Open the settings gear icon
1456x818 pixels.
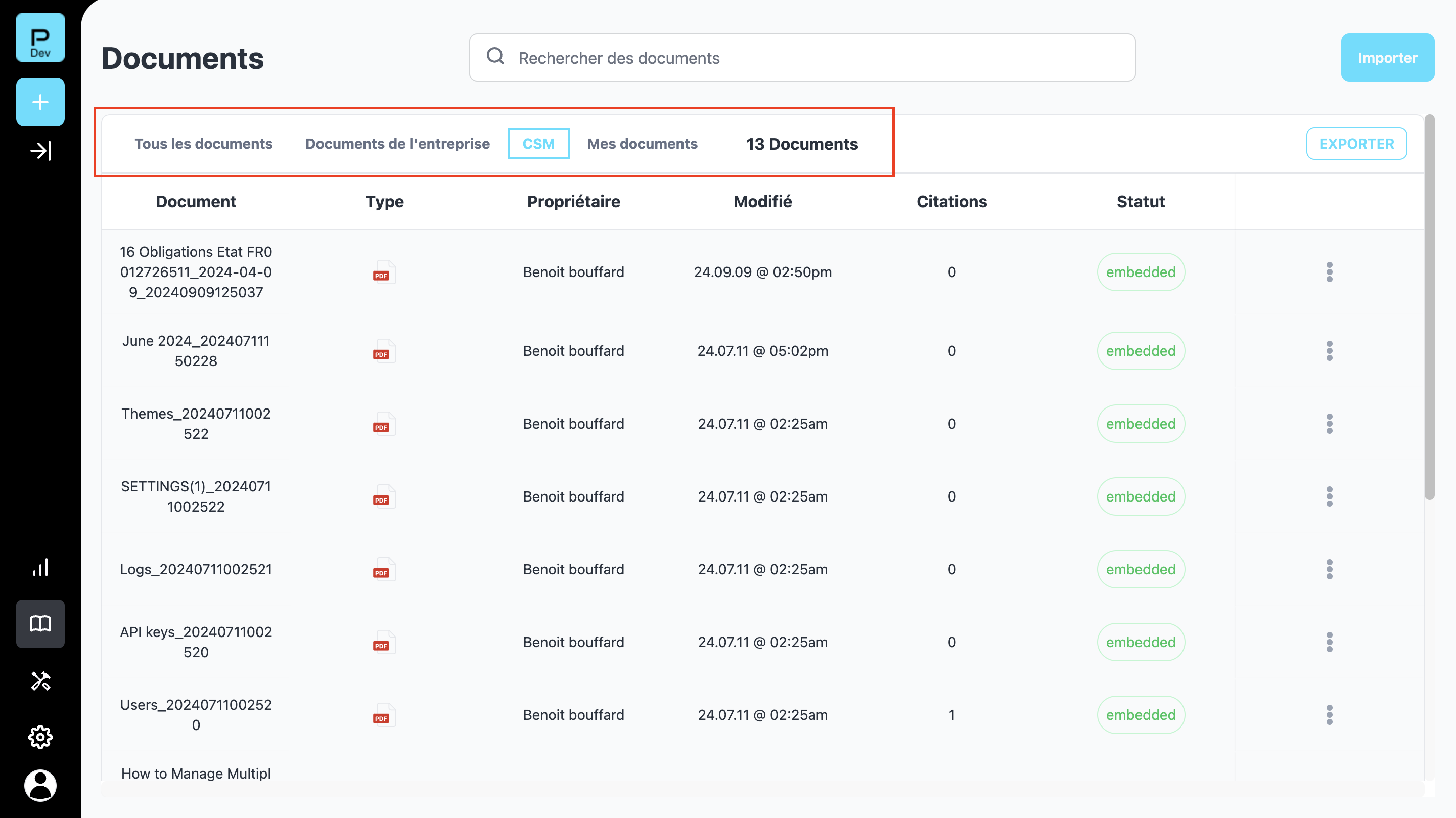click(40, 737)
